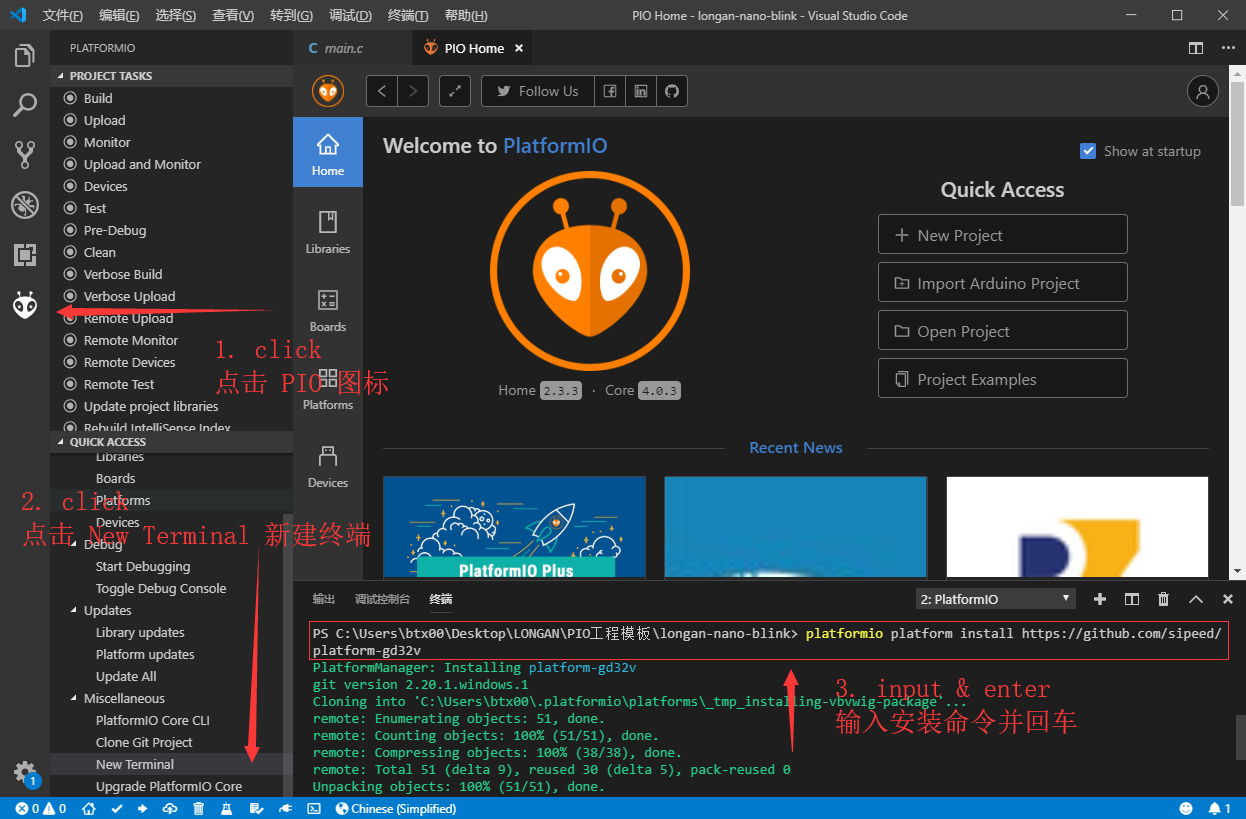This screenshot has width=1246, height=819.
Task: Maximize the panel with the up chevron
Action: click(x=1196, y=599)
